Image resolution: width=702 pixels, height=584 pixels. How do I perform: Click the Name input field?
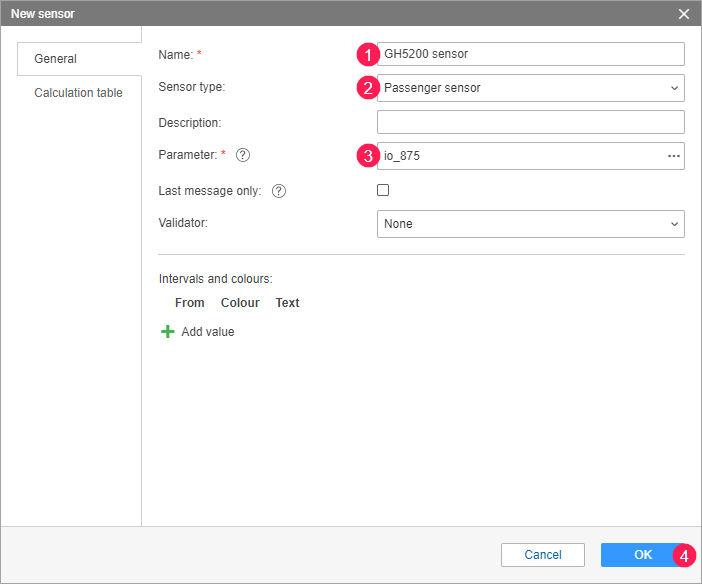coord(530,54)
